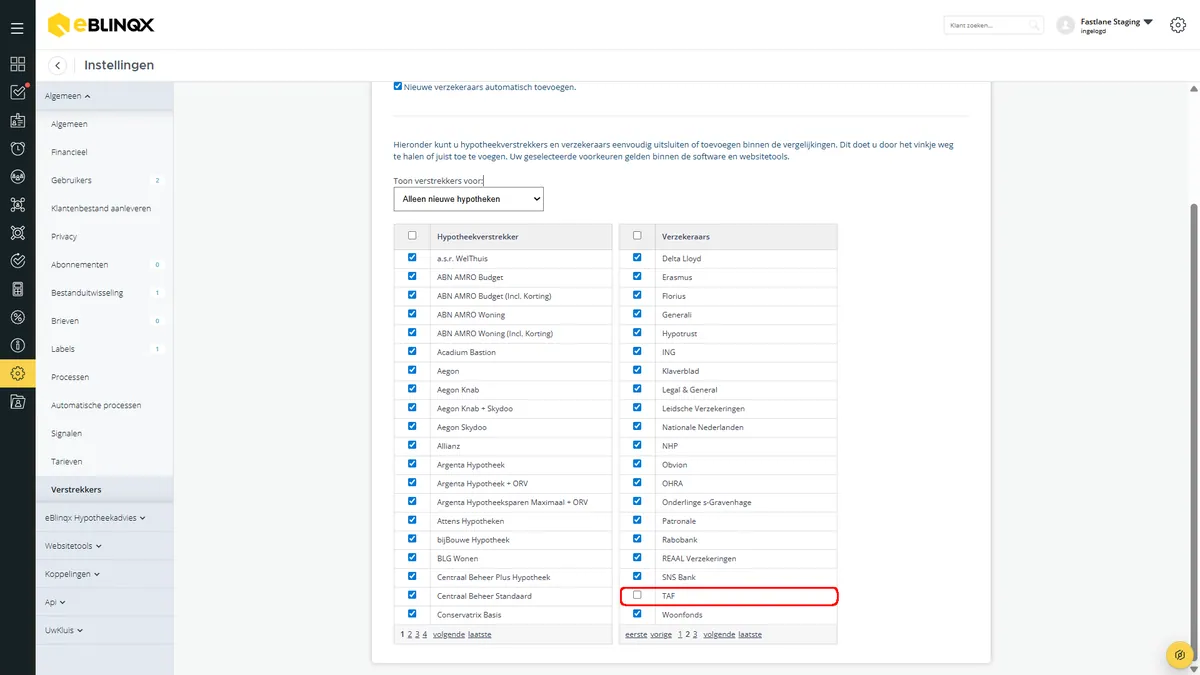Click the user avatar icon

[x=1065, y=25]
